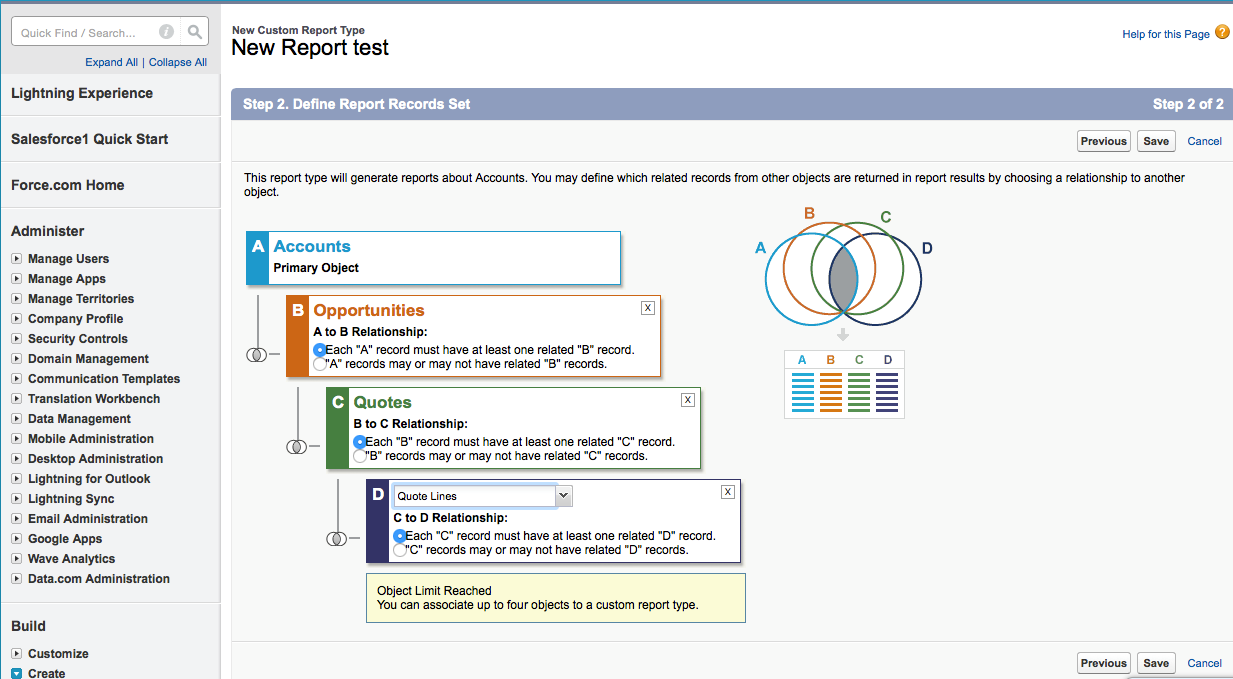Image resolution: width=1233 pixels, height=679 pixels.
Task: Select 'Each B record must have at least one related C record'
Action: 359,441
